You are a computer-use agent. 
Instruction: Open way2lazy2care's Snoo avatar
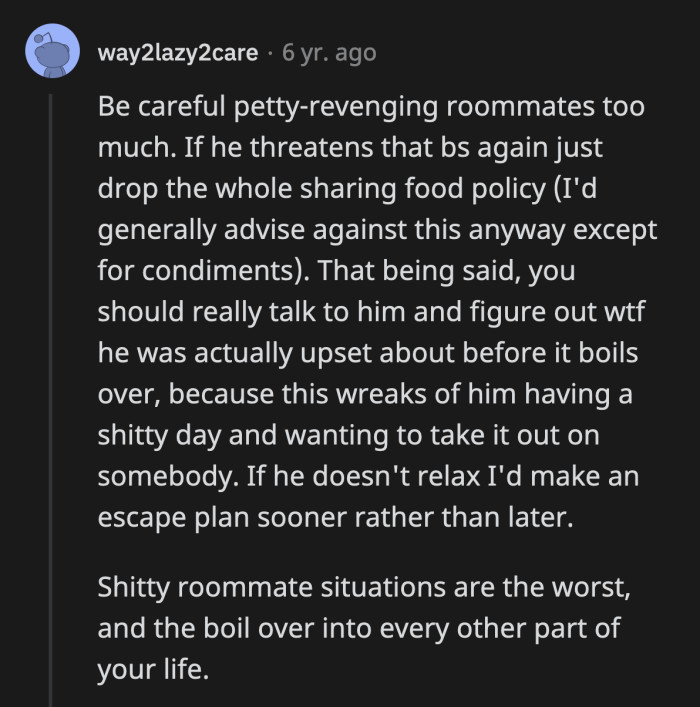52,50
